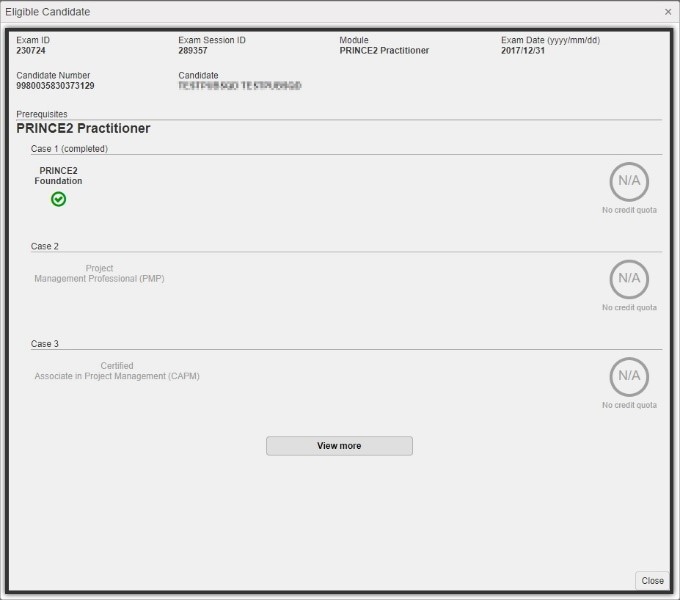
Task: Close the Eligible Candidate dialog with X
Action: point(668,12)
